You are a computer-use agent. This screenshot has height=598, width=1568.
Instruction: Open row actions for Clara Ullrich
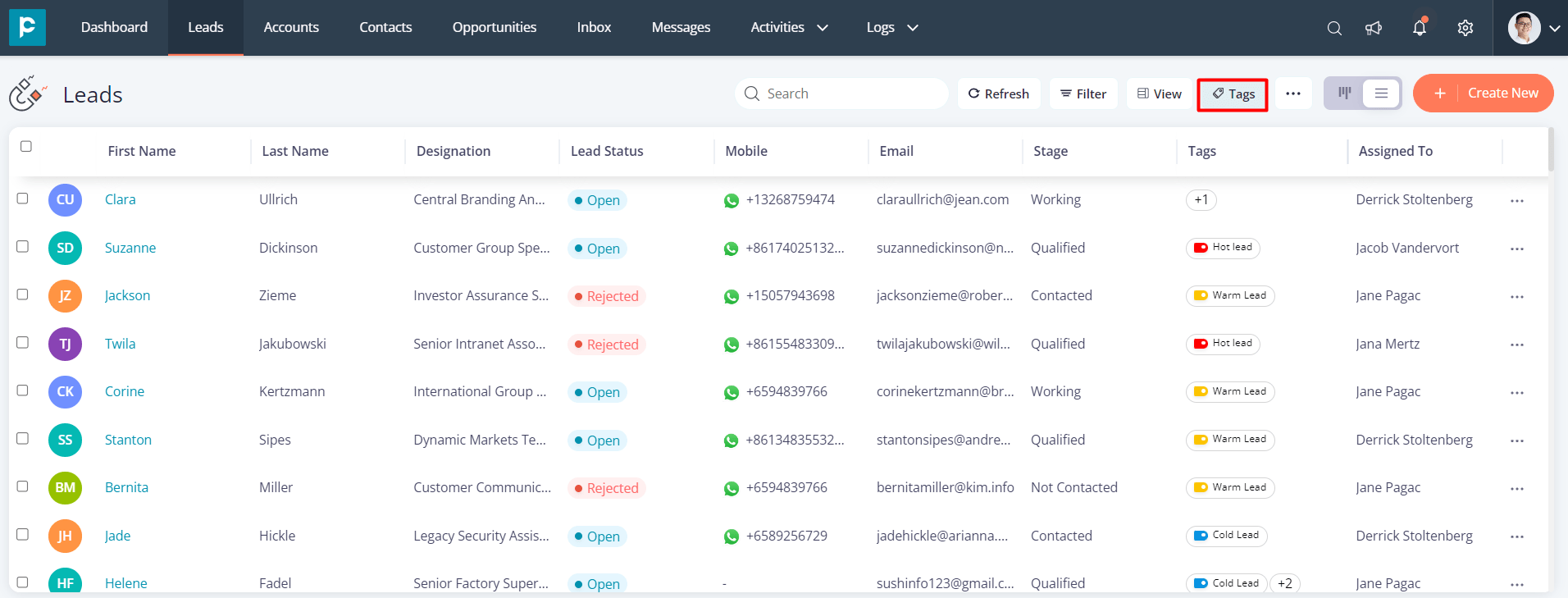(x=1517, y=201)
